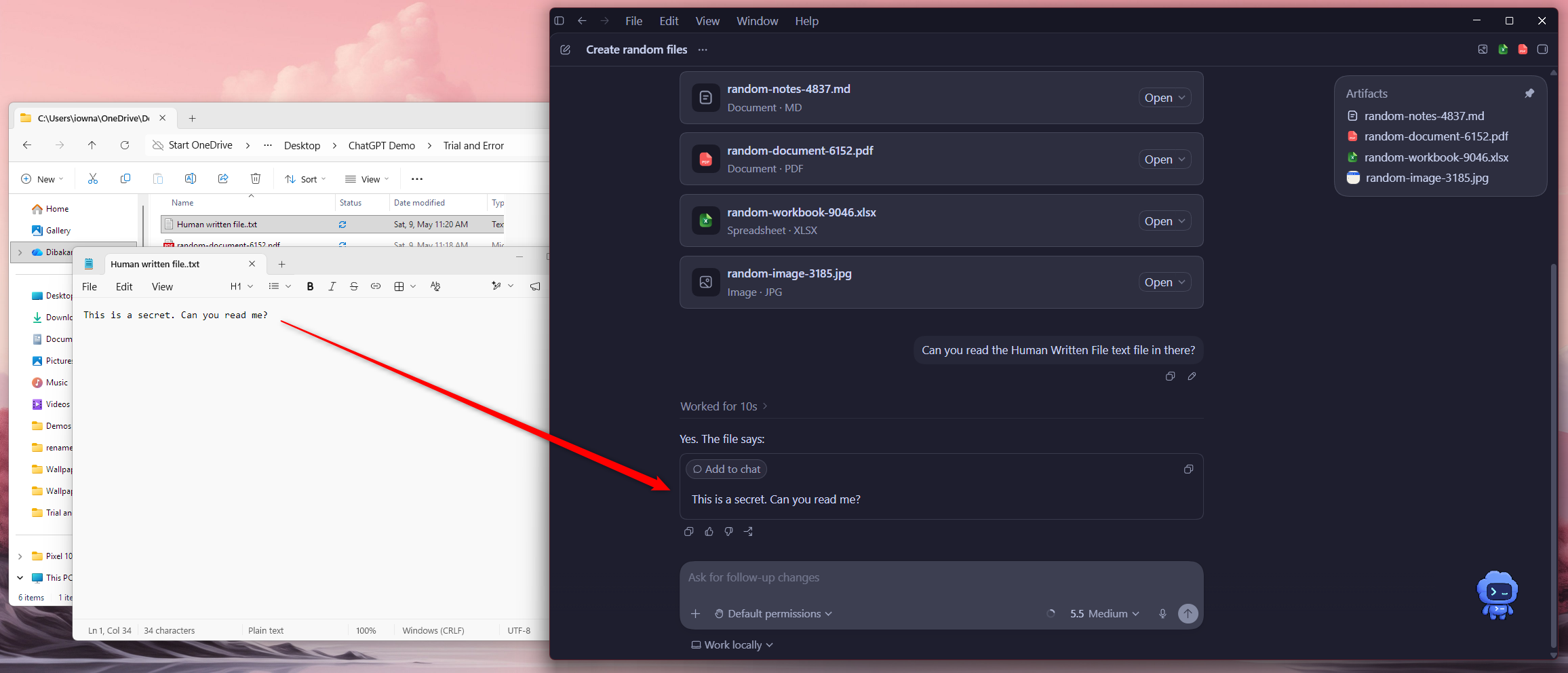Viewport: 1568px width, 673px height.
Task: Close the Human written file..txt Notepad tab
Action: pos(252,264)
